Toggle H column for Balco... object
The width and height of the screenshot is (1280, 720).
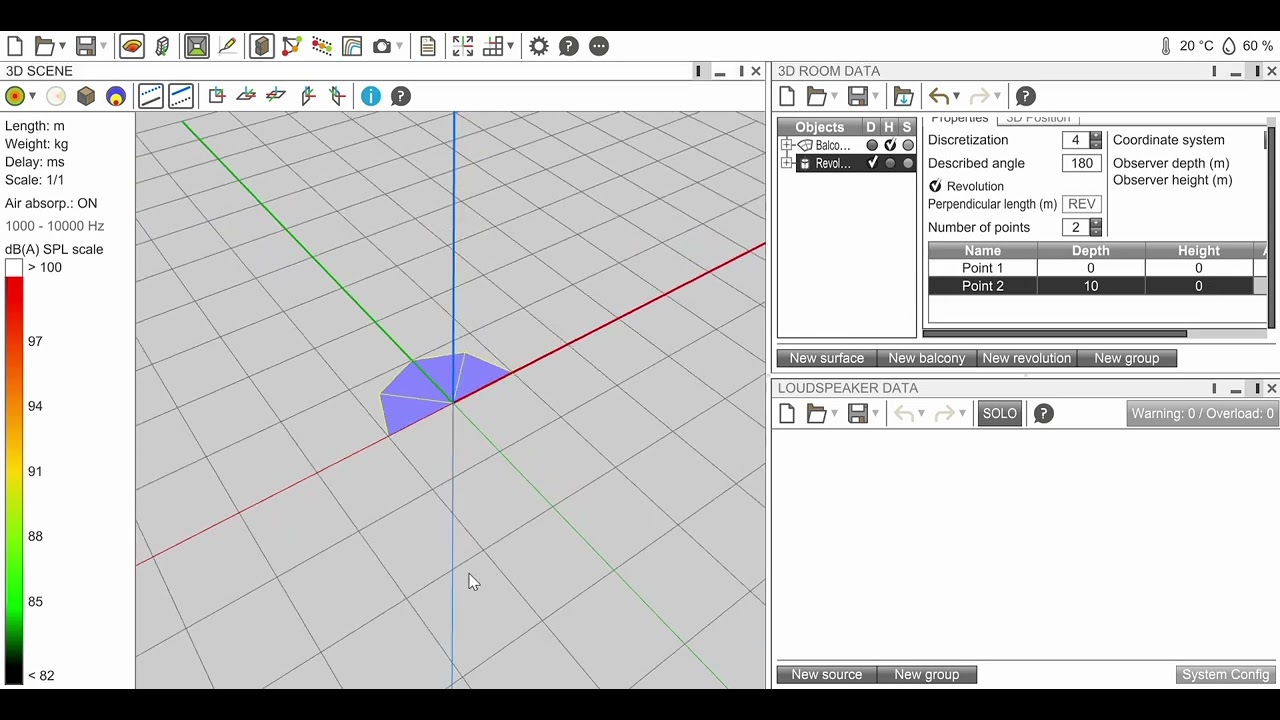pos(890,146)
